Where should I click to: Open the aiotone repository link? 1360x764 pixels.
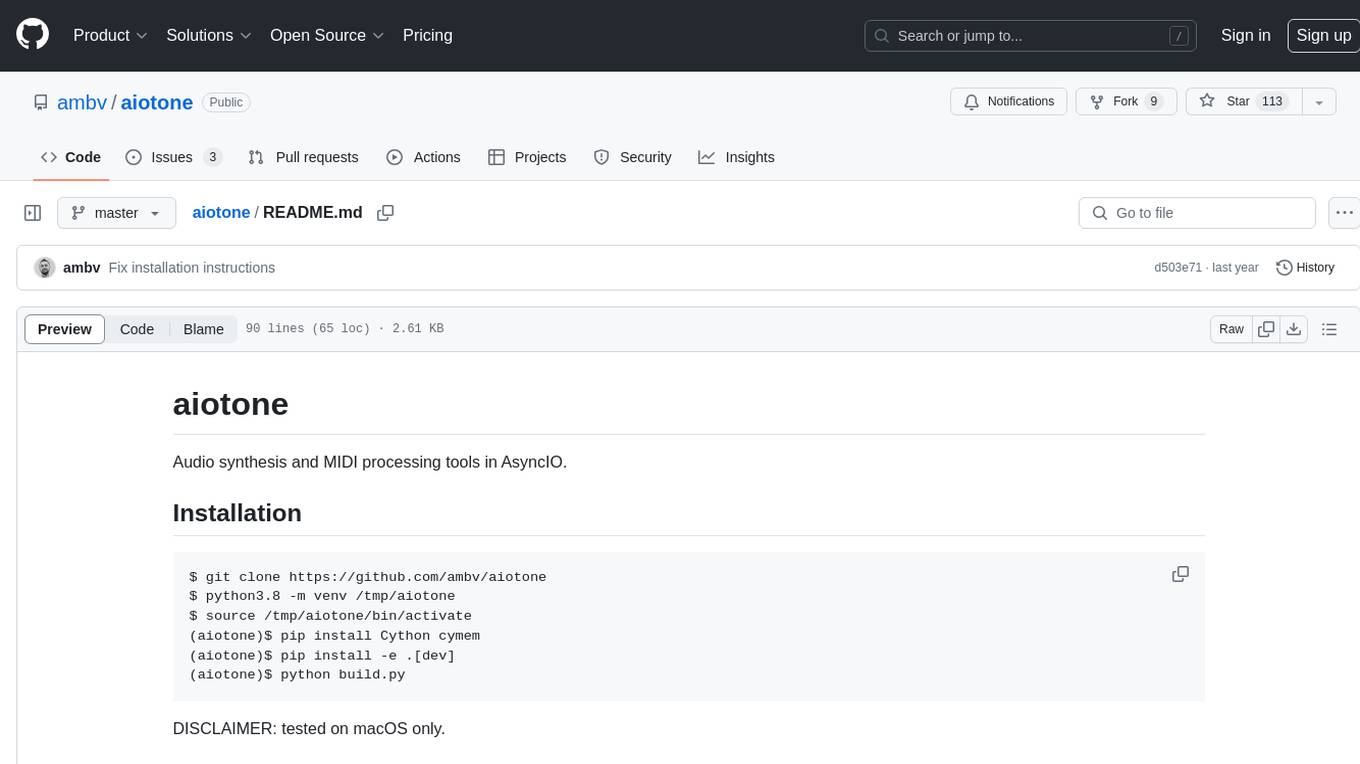157,102
